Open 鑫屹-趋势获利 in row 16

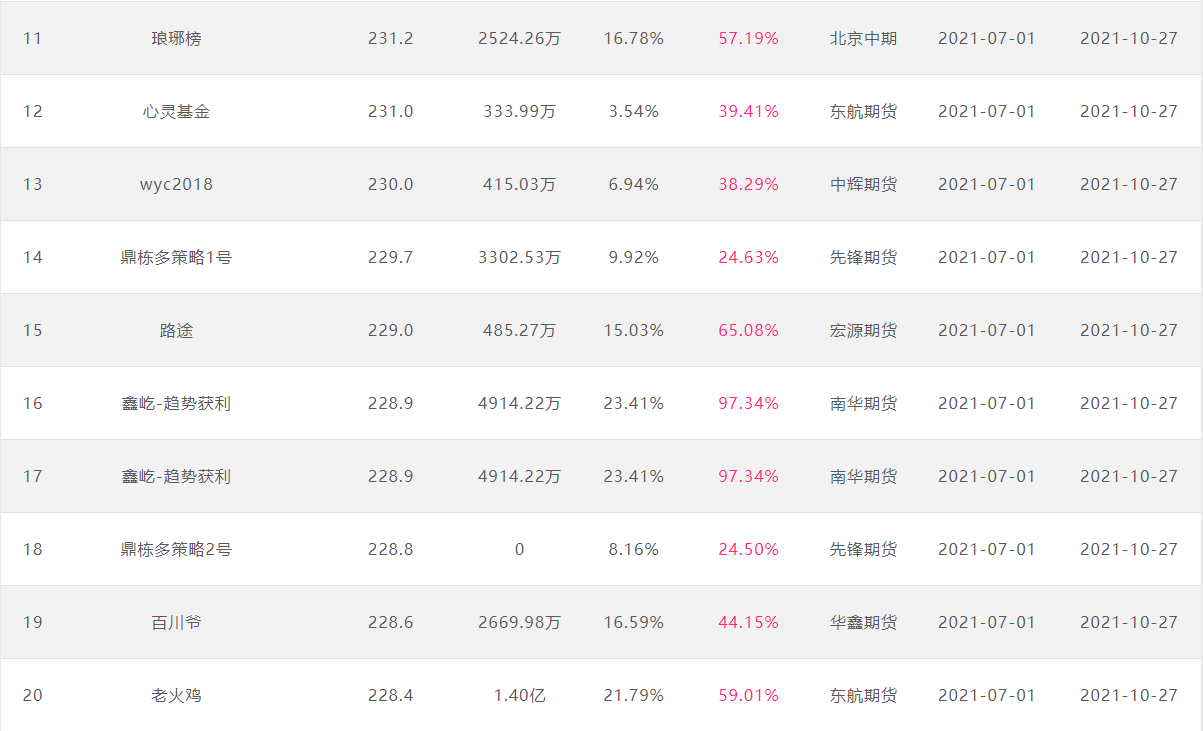click(x=176, y=403)
